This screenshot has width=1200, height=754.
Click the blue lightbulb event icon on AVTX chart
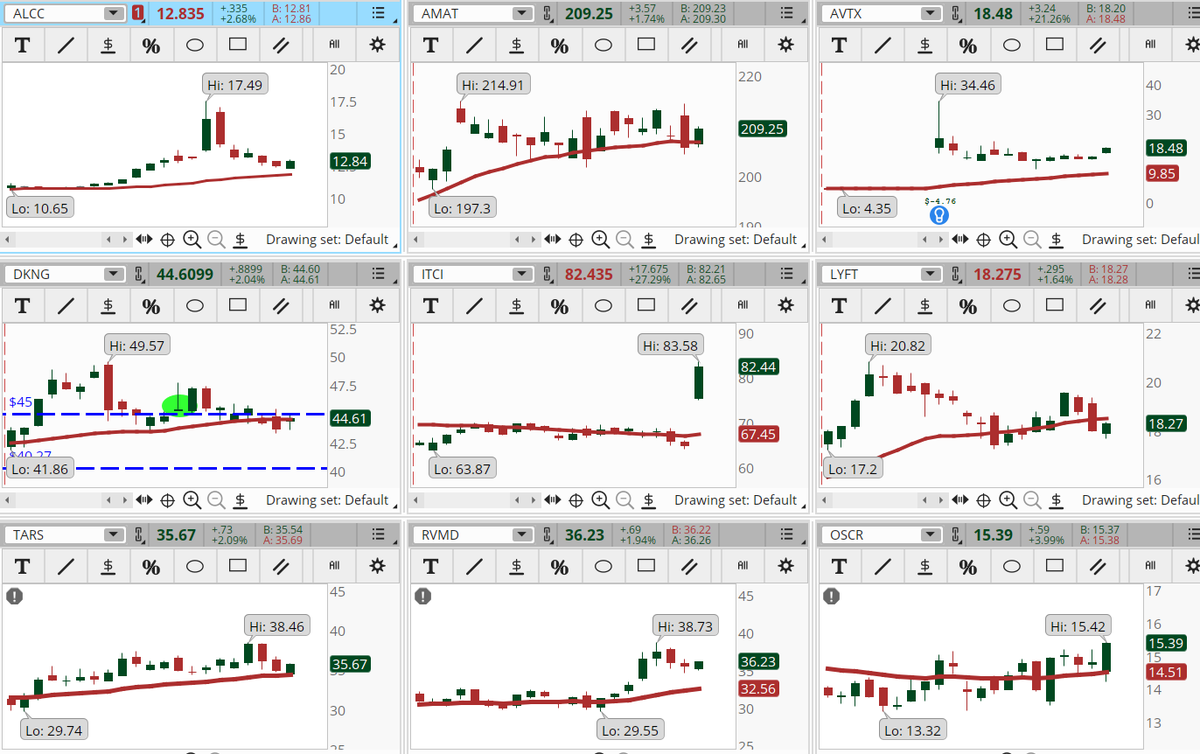[x=940, y=214]
